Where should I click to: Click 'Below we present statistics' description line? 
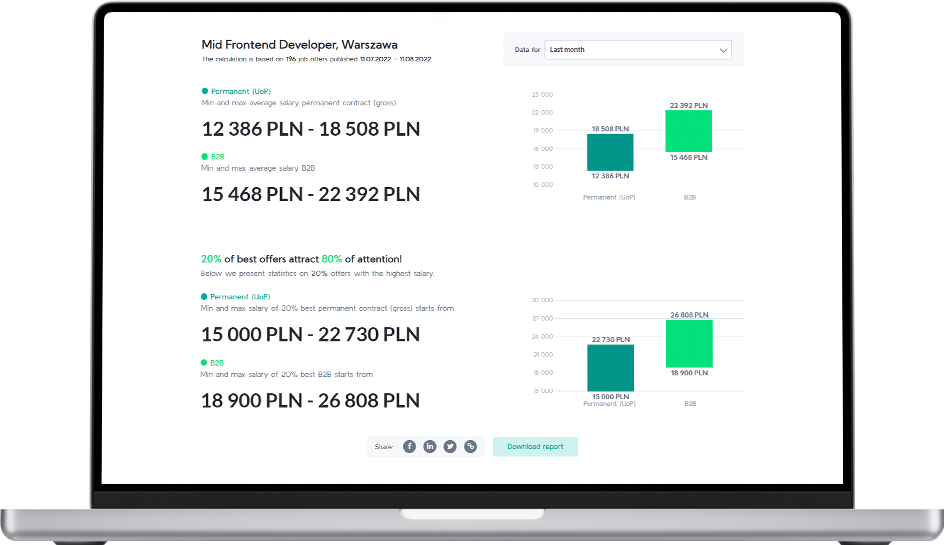(317, 273)
